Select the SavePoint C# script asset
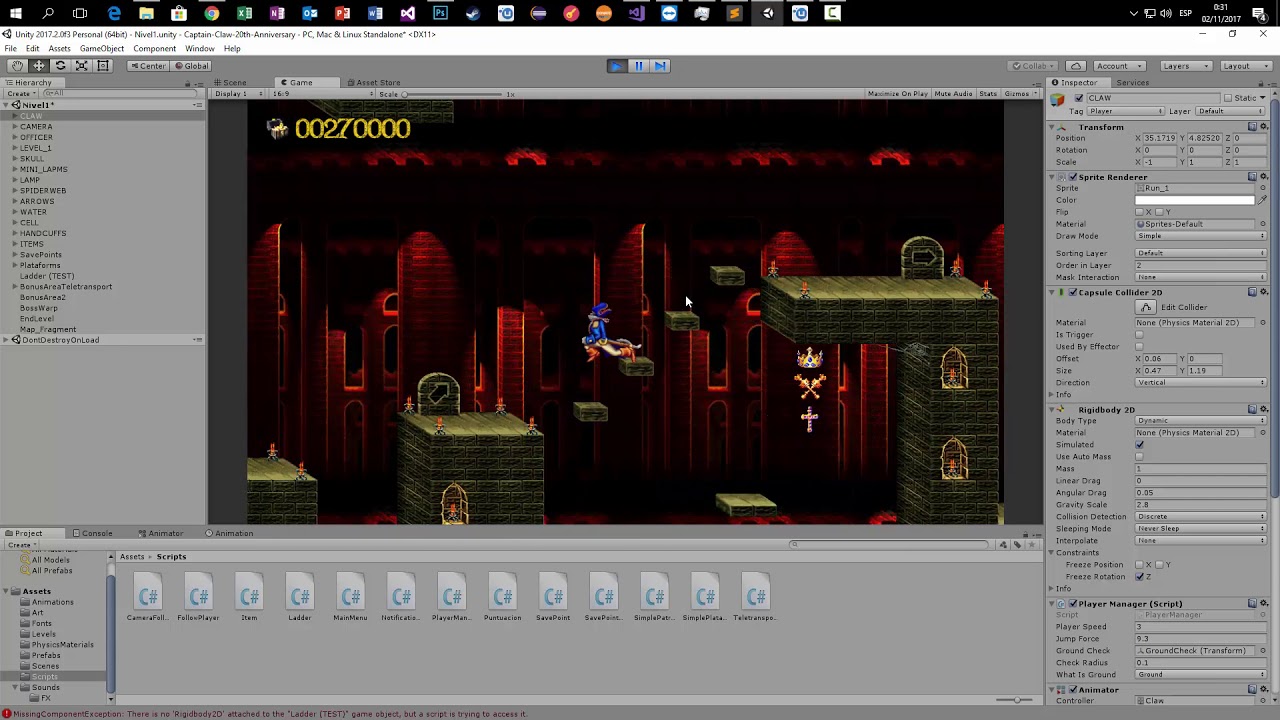 tap(553, 598)
